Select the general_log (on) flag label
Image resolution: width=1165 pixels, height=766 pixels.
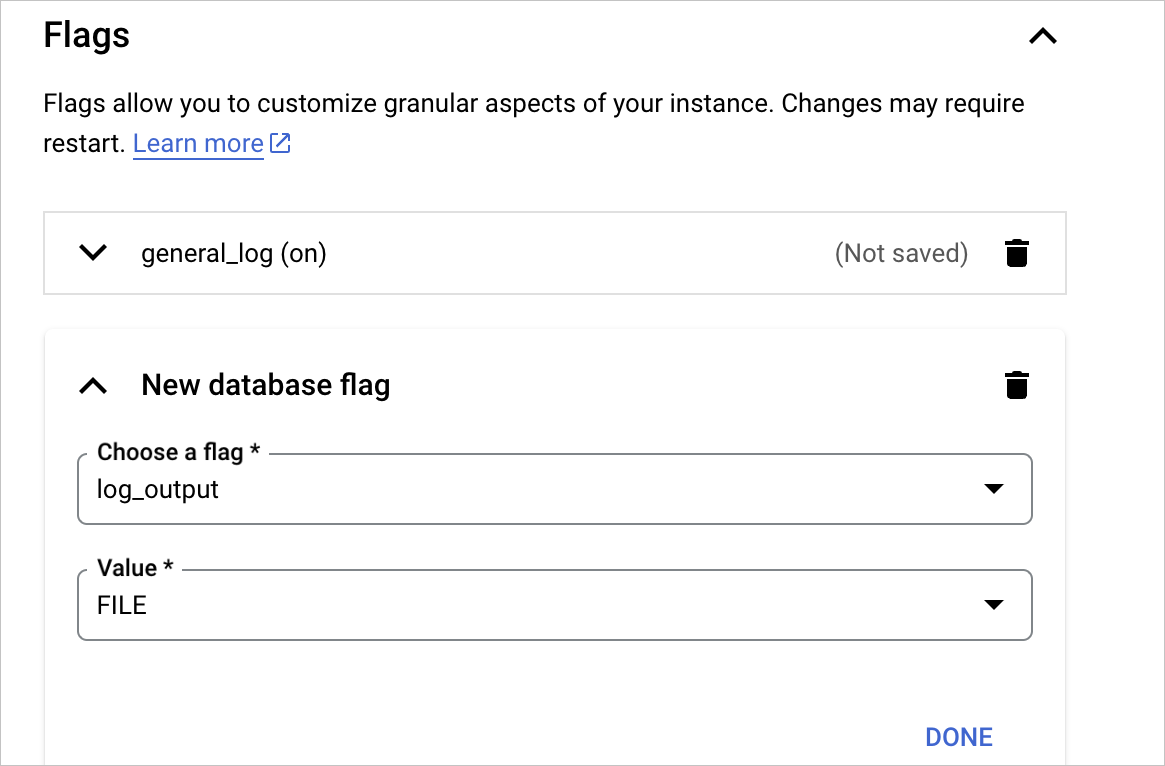tap(234, 254)
